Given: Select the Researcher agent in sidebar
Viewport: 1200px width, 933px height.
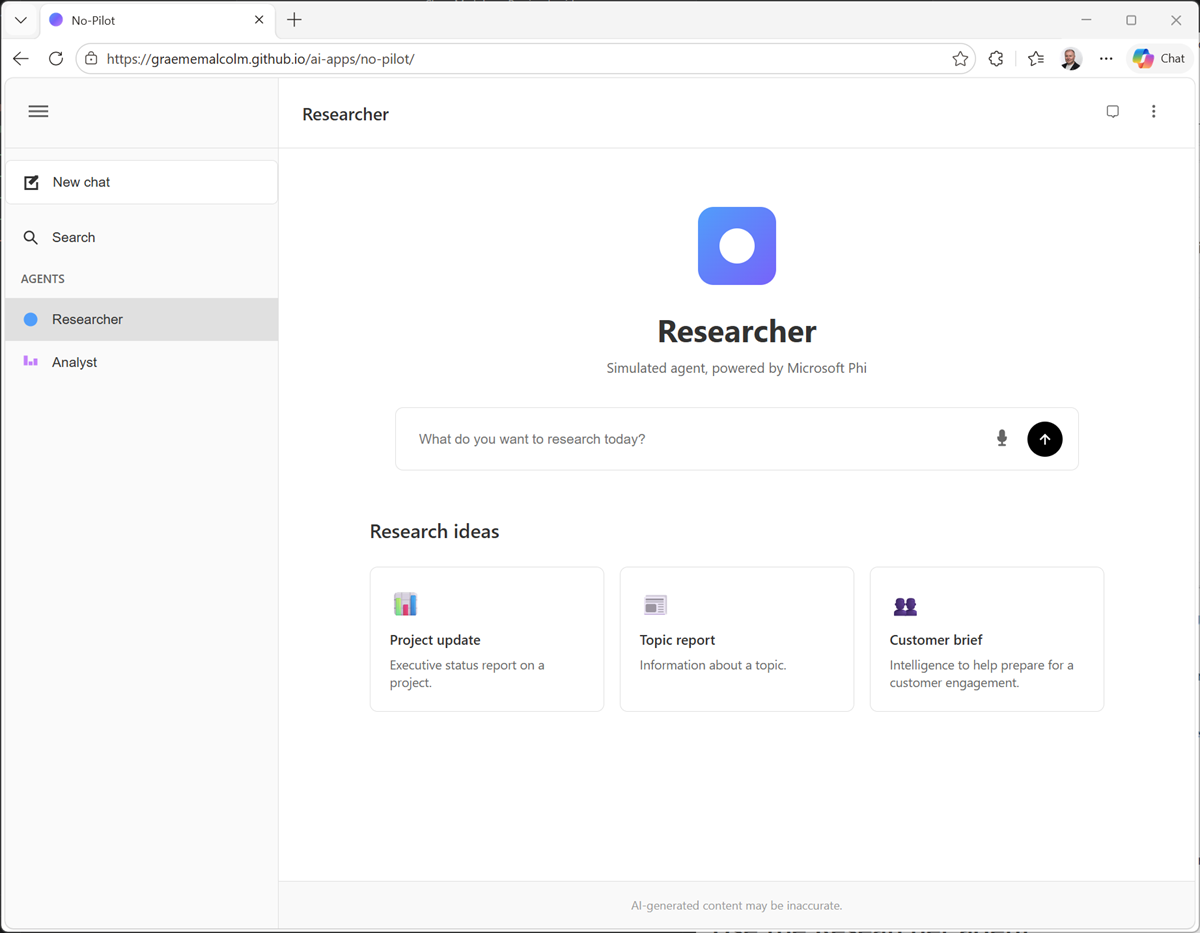Looking at the screenshot, I should 142,319.
